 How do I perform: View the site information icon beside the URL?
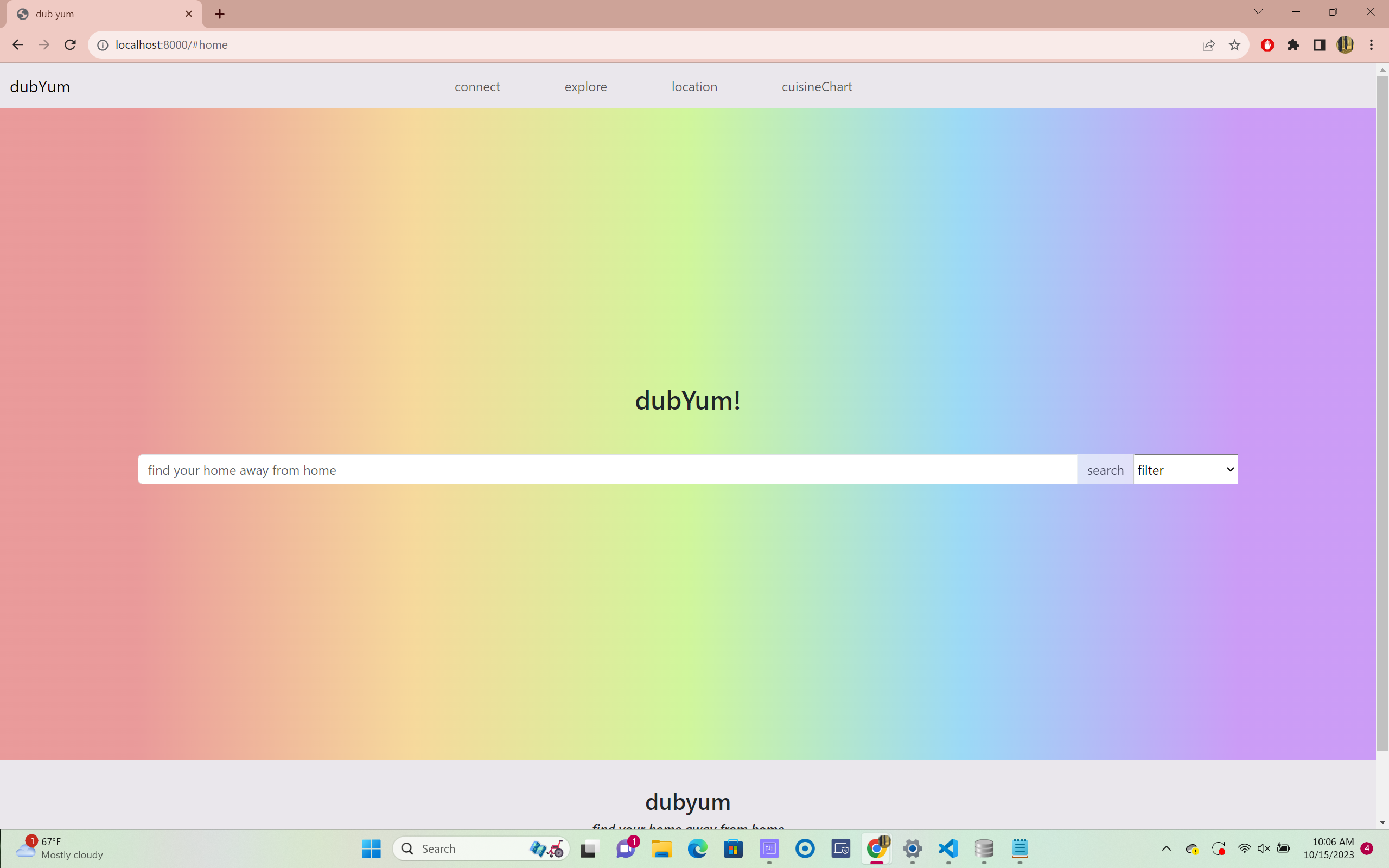click(x=103, y=45)
